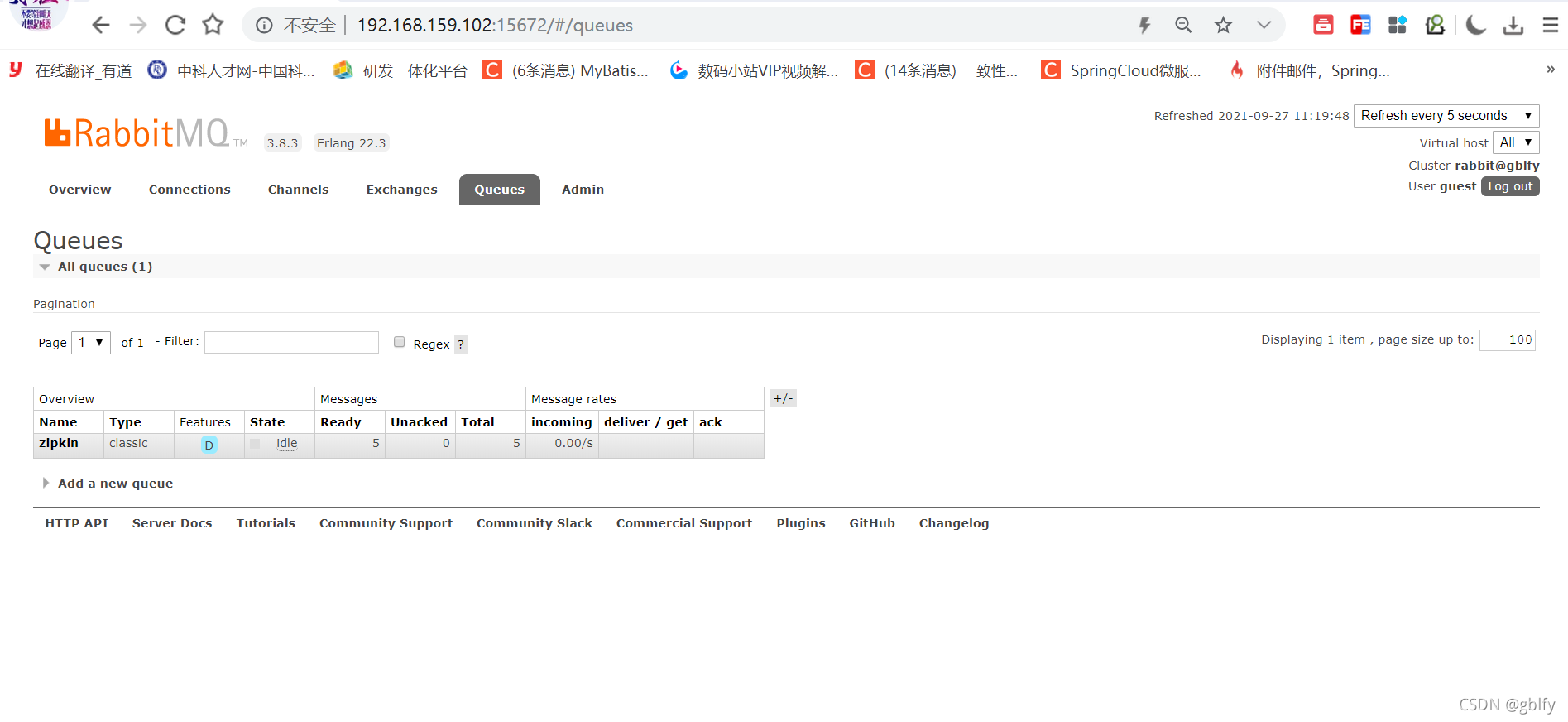Image resolution: width=1568 pixels, height=722 pixels.
Task: Toggle night mode moon icon
Action: pyautogui.click(x=1475, y=26)
